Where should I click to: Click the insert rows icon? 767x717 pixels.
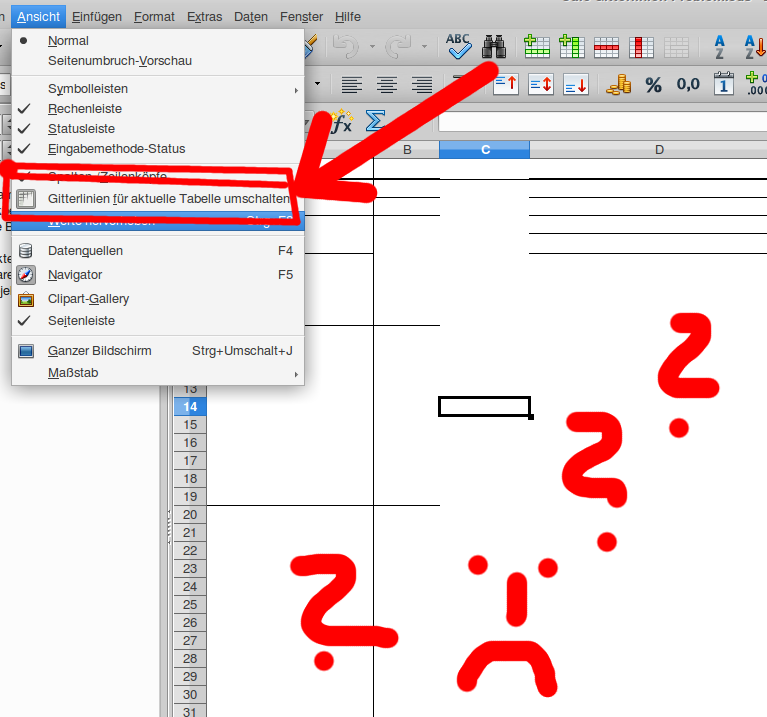[x=537, y=46]
